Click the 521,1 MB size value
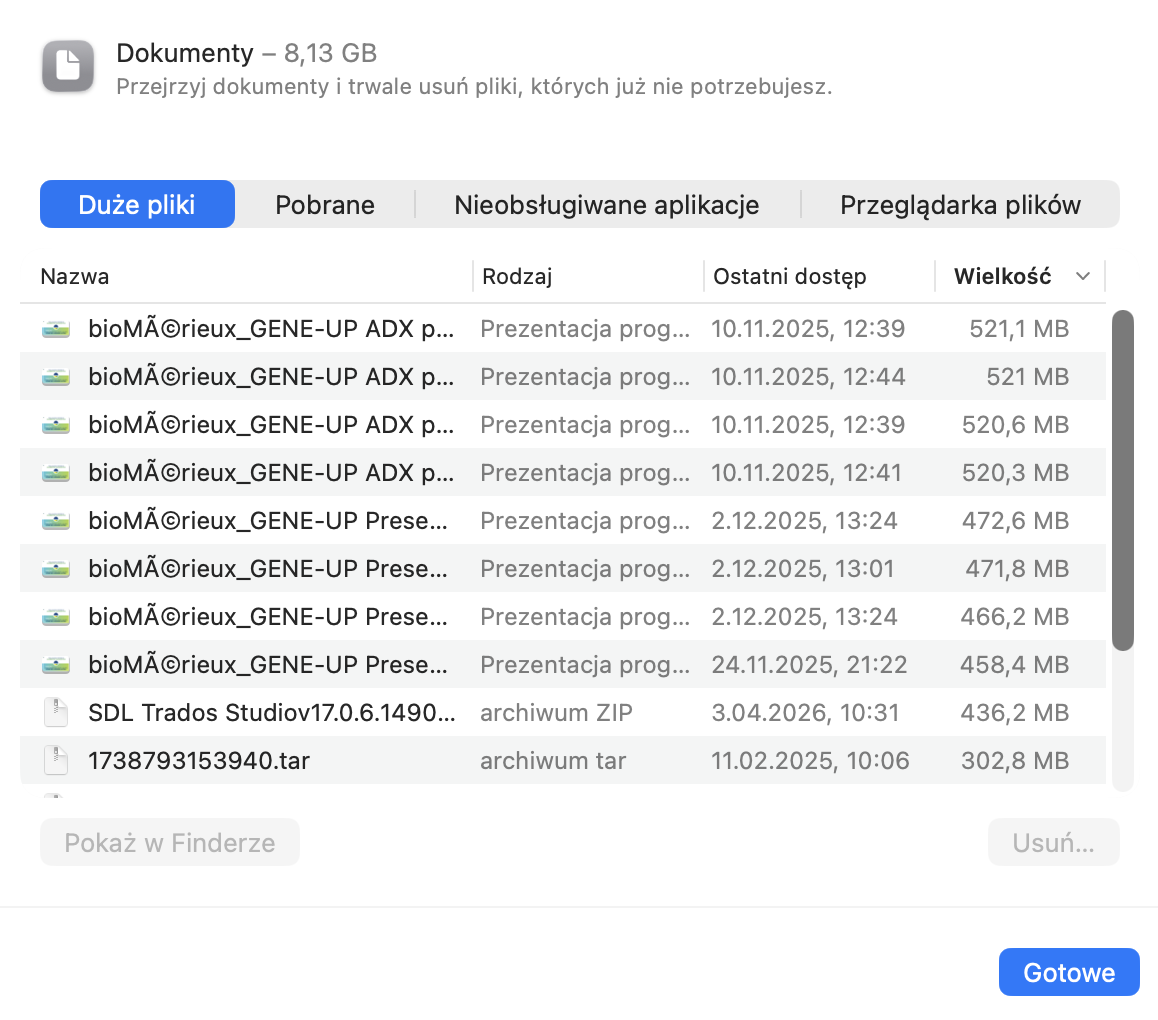The height and width of the screenshot is (1020, 1158). click(1019, 329)
